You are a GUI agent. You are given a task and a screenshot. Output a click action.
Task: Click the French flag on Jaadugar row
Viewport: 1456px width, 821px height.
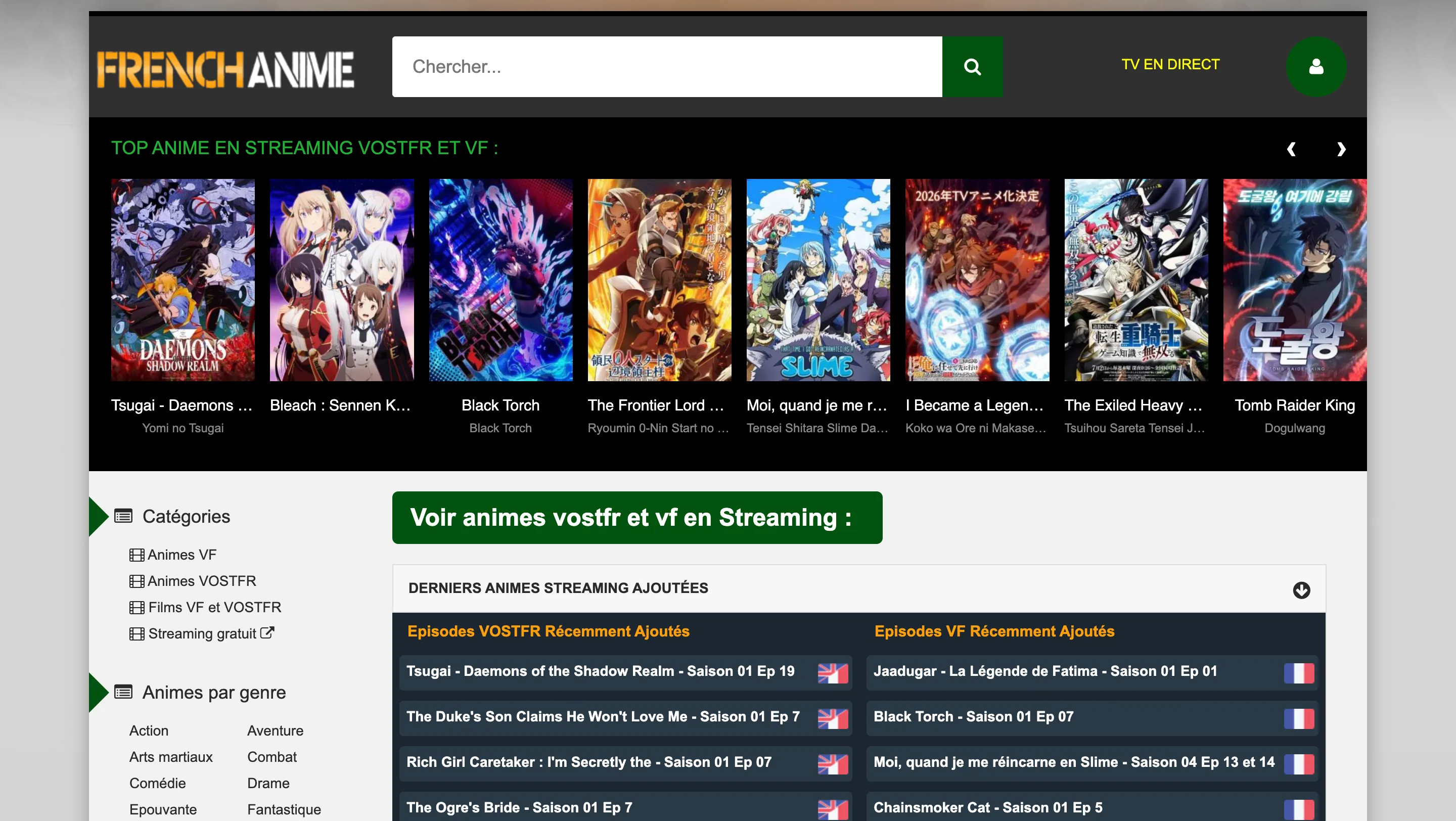[1299, 673]
